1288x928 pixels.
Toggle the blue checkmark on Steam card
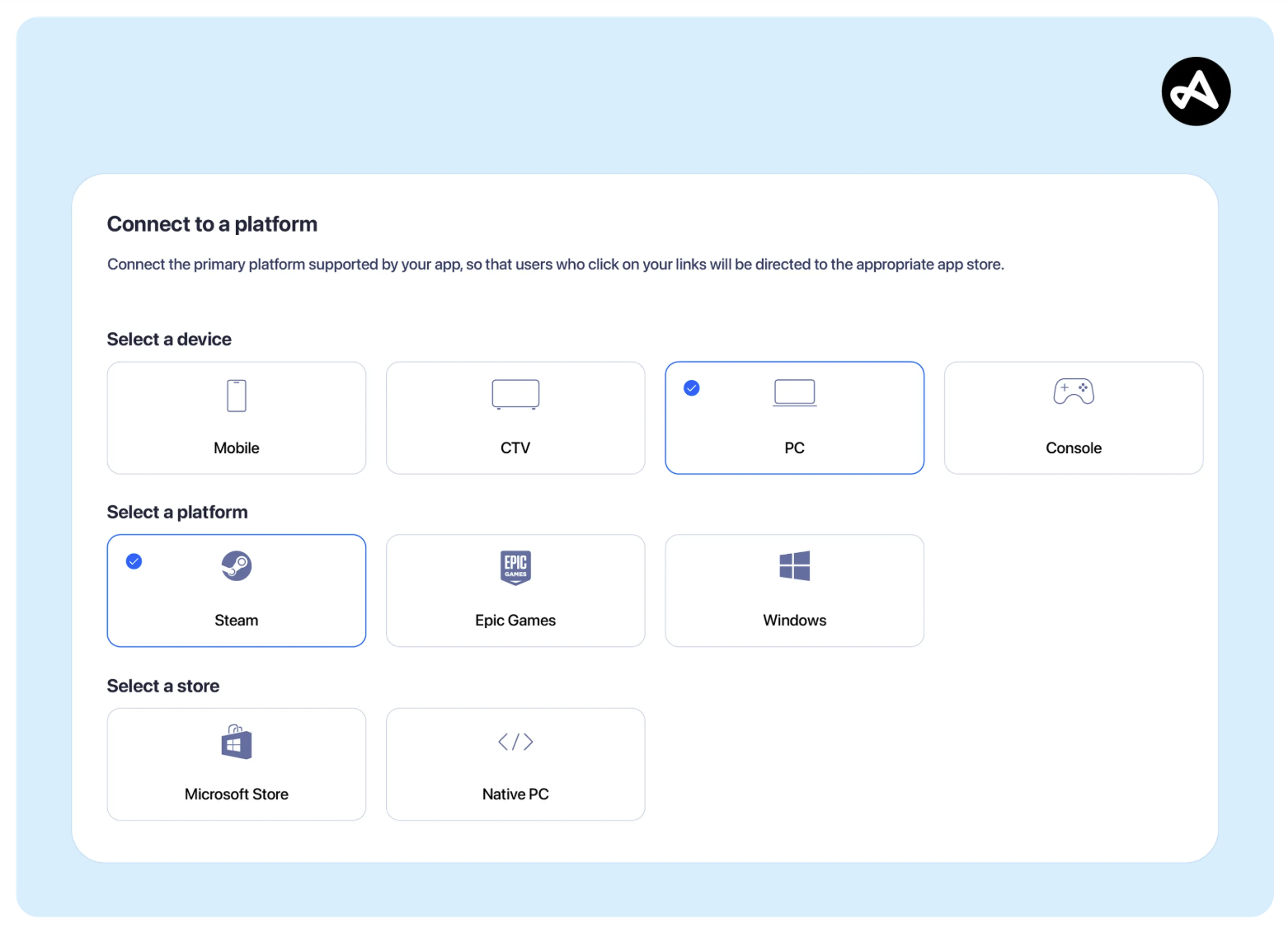tap(134, 561)
